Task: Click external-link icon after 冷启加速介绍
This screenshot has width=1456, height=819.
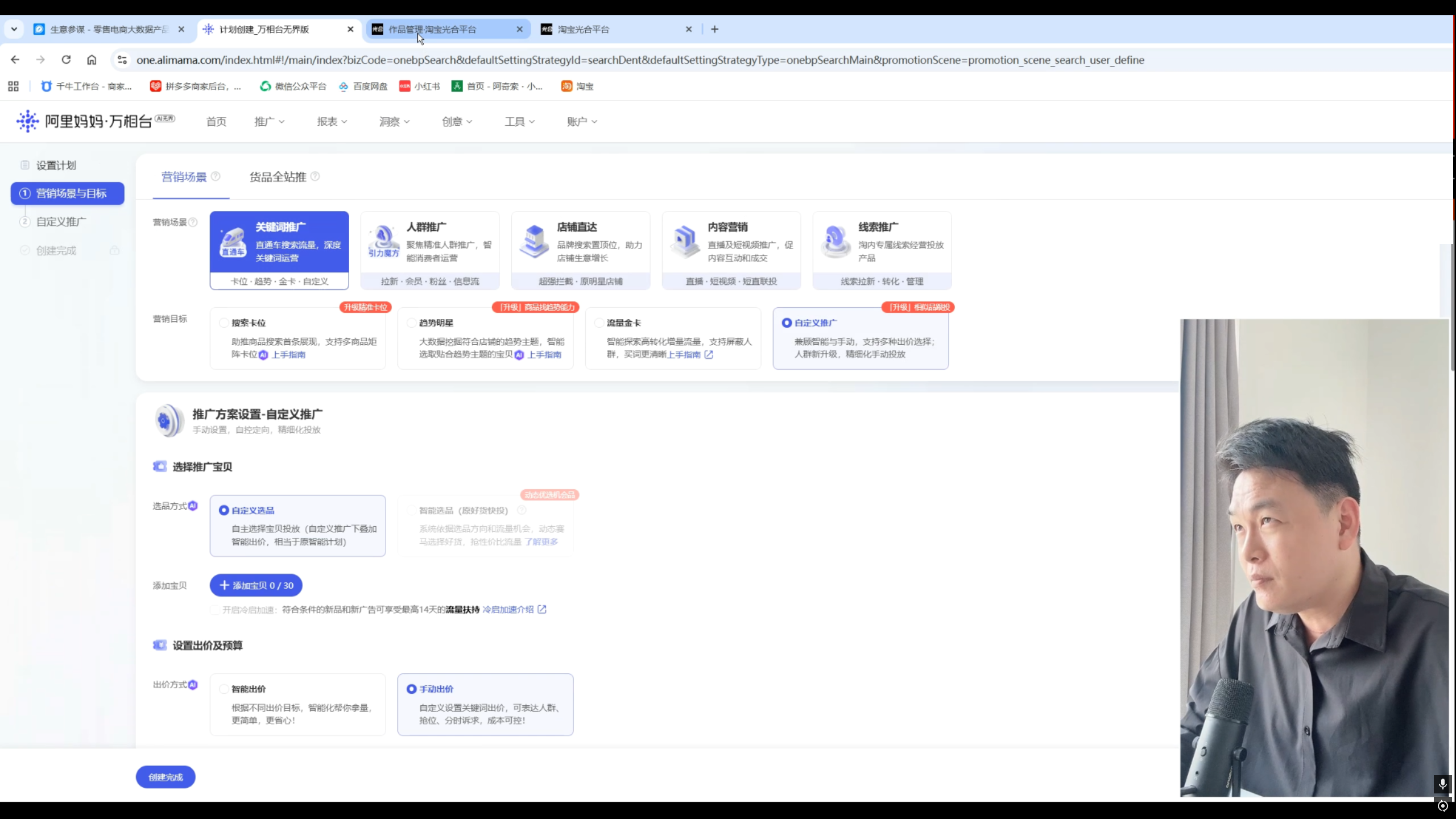Action: click(x=542, y=610)
